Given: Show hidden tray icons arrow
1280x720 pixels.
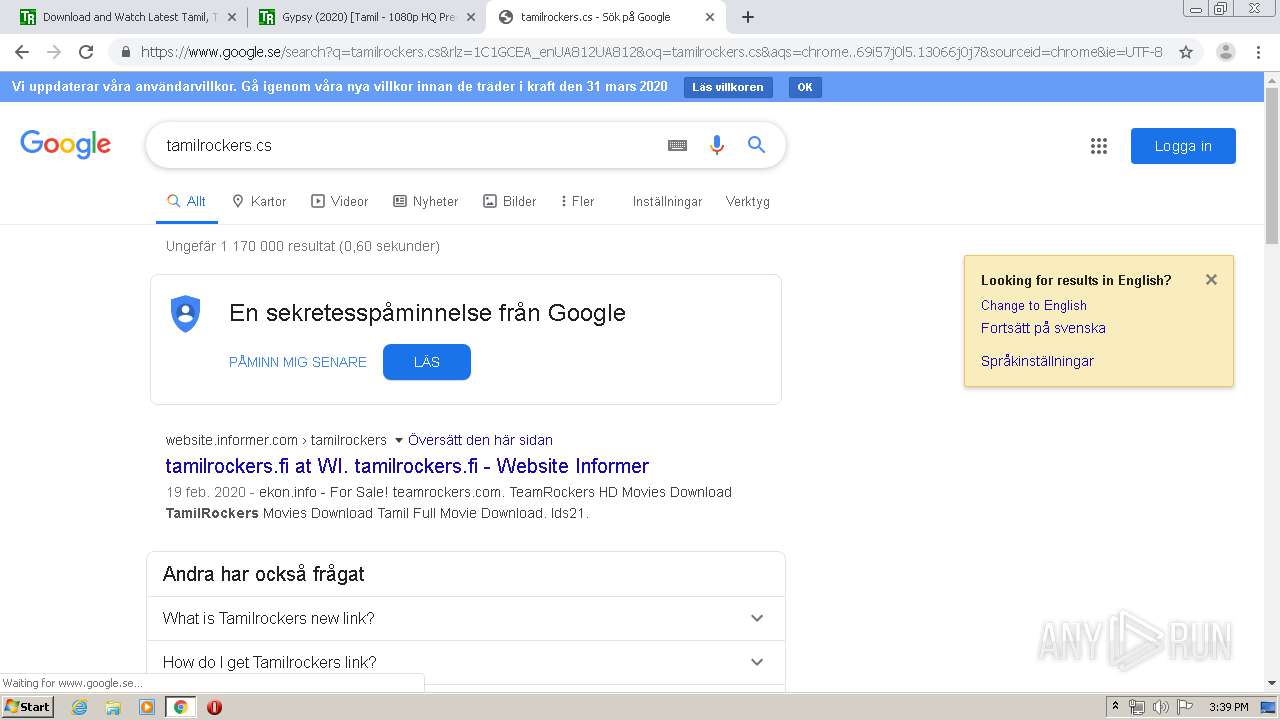Looking at the screenshot, I should tap(1115, 707).
